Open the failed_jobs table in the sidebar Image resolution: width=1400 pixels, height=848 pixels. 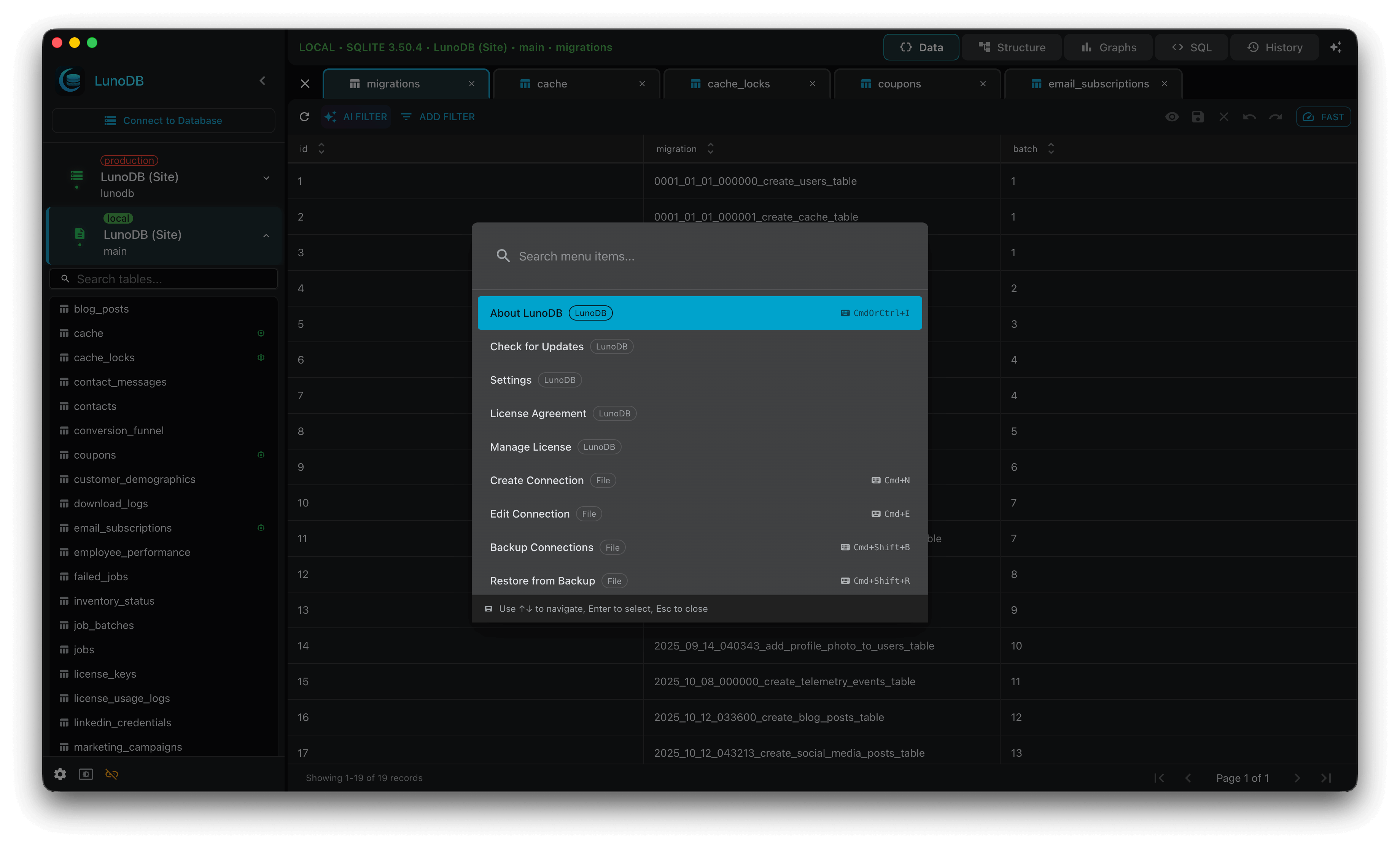tap(163, 576)
